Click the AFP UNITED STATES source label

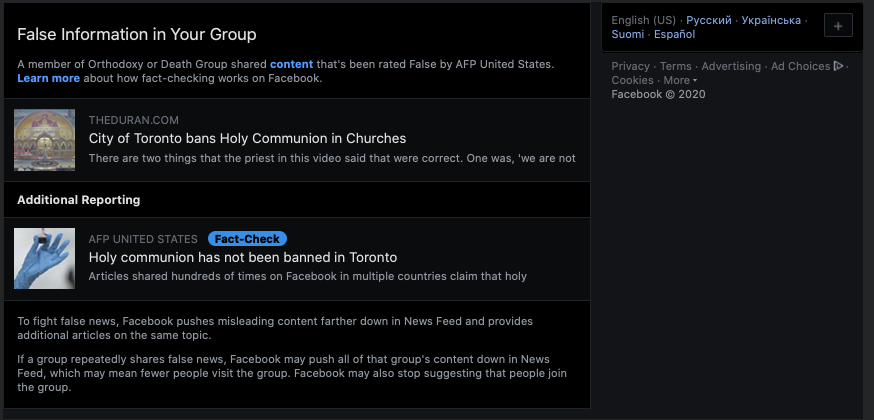[x=143, y=239]
